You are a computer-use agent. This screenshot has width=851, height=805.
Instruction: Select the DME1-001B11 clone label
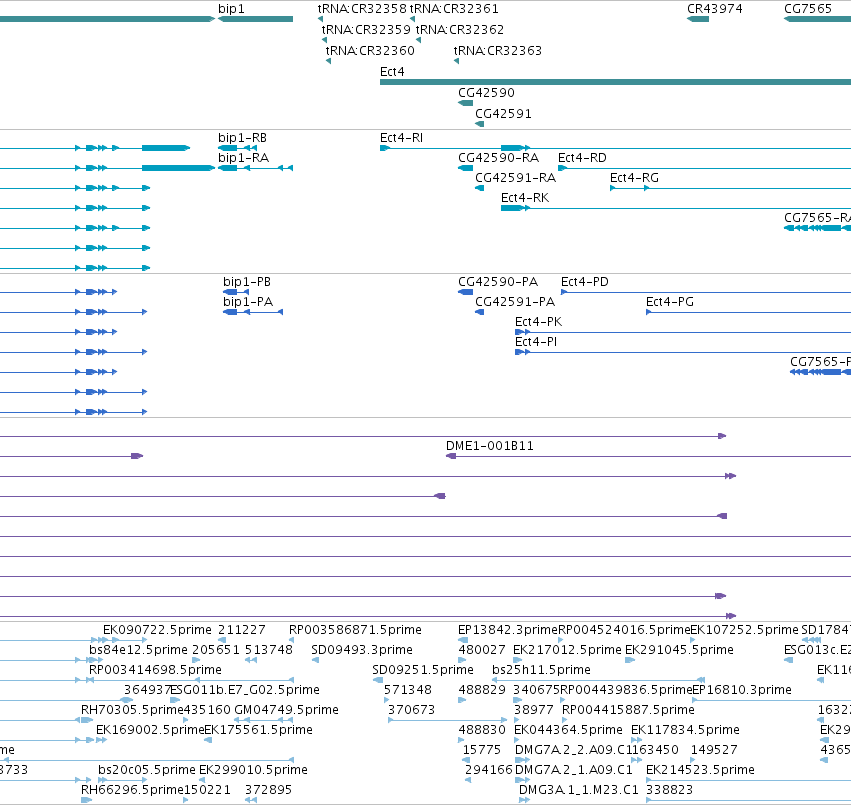(490, 446)
